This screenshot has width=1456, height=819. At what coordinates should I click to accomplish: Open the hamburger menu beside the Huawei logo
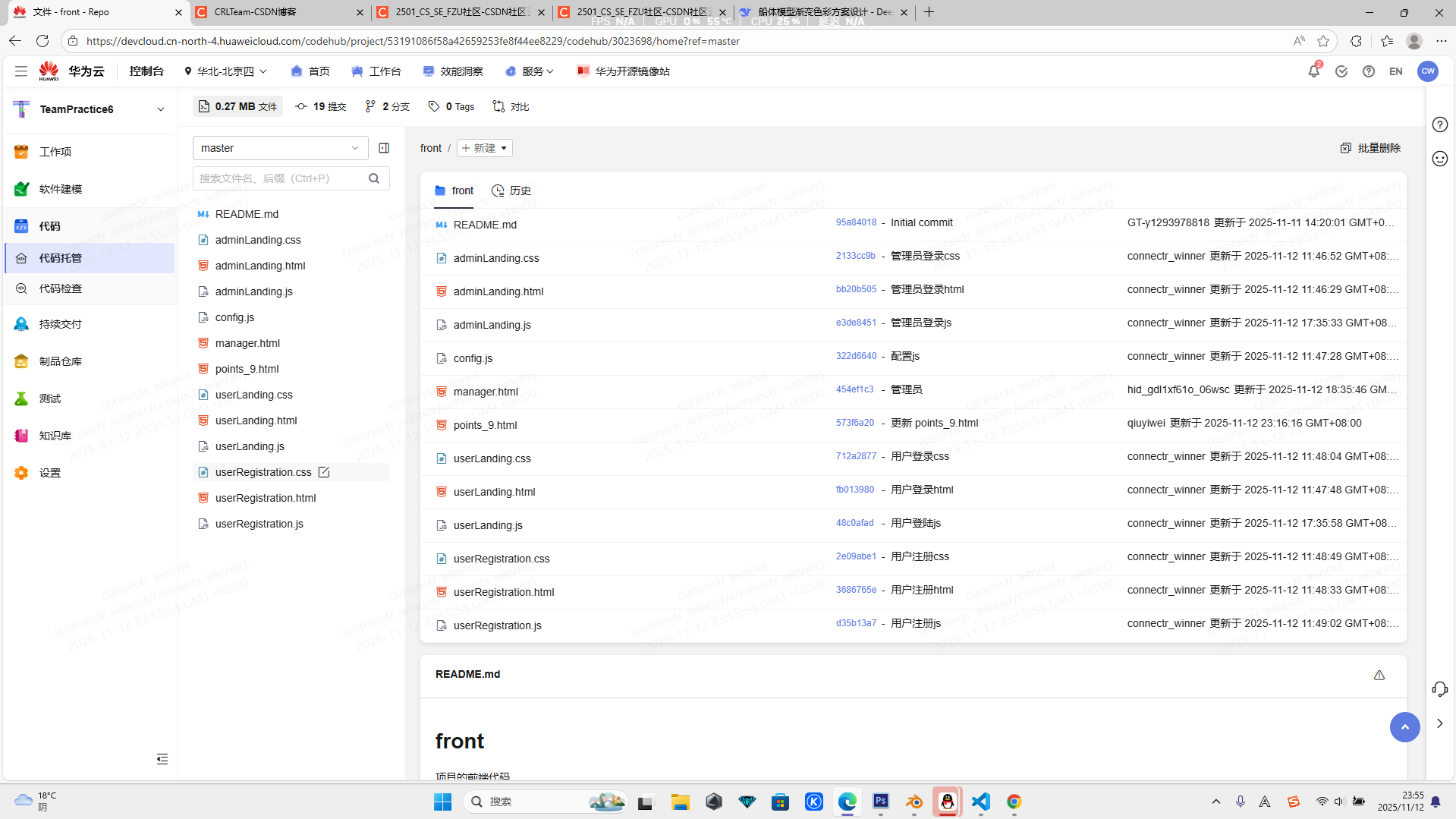click(x=21, y=71)
